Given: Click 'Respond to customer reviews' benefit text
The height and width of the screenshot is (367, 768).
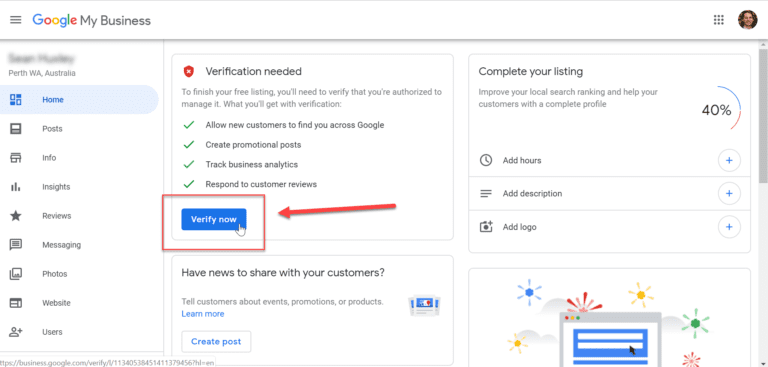Looking at the screenshot, I should (x=261, y=185).
